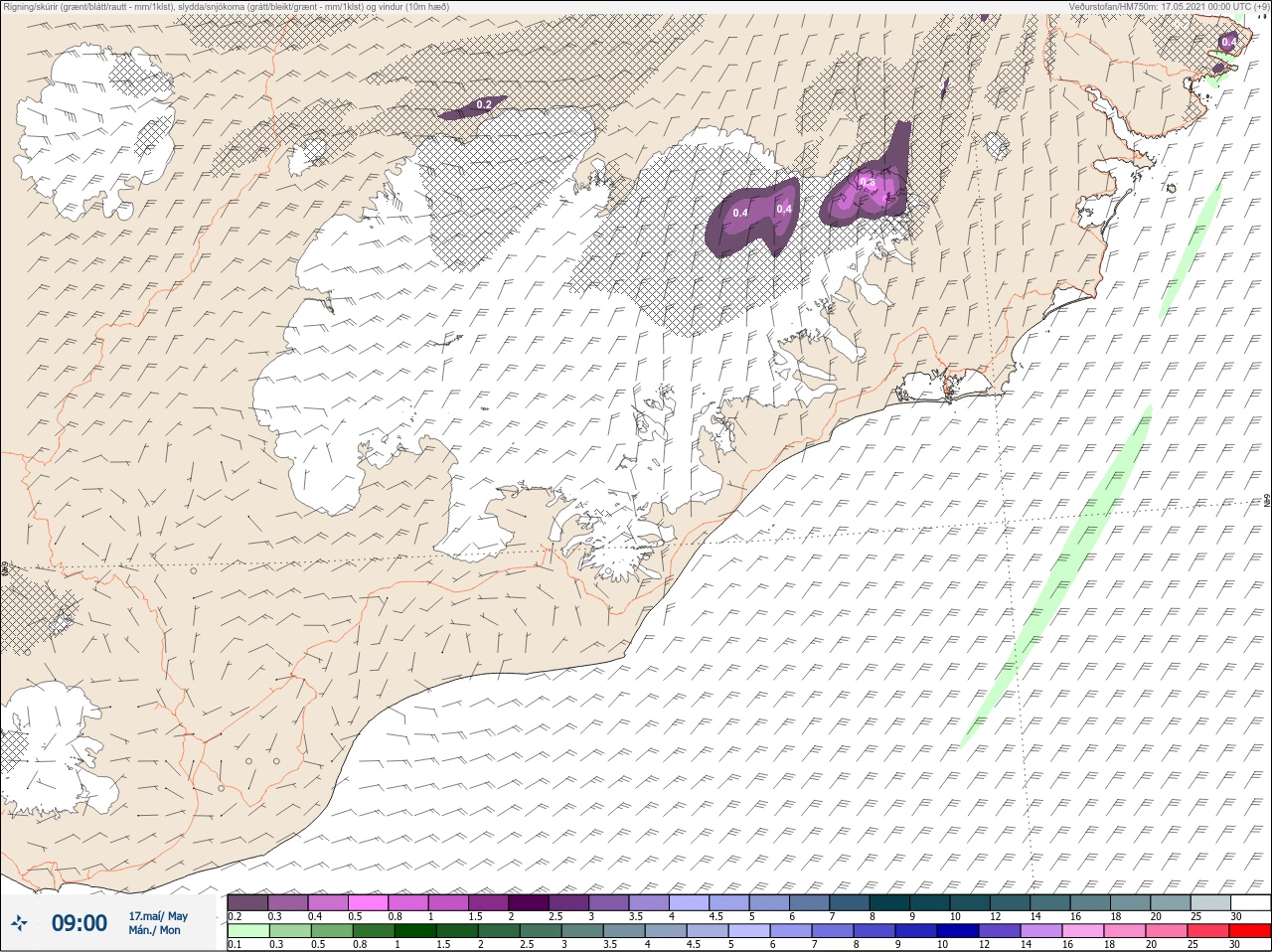
Task: Select the bright pink 0.5 swatch, upper legend row
Action: click(x=368, y=902)
